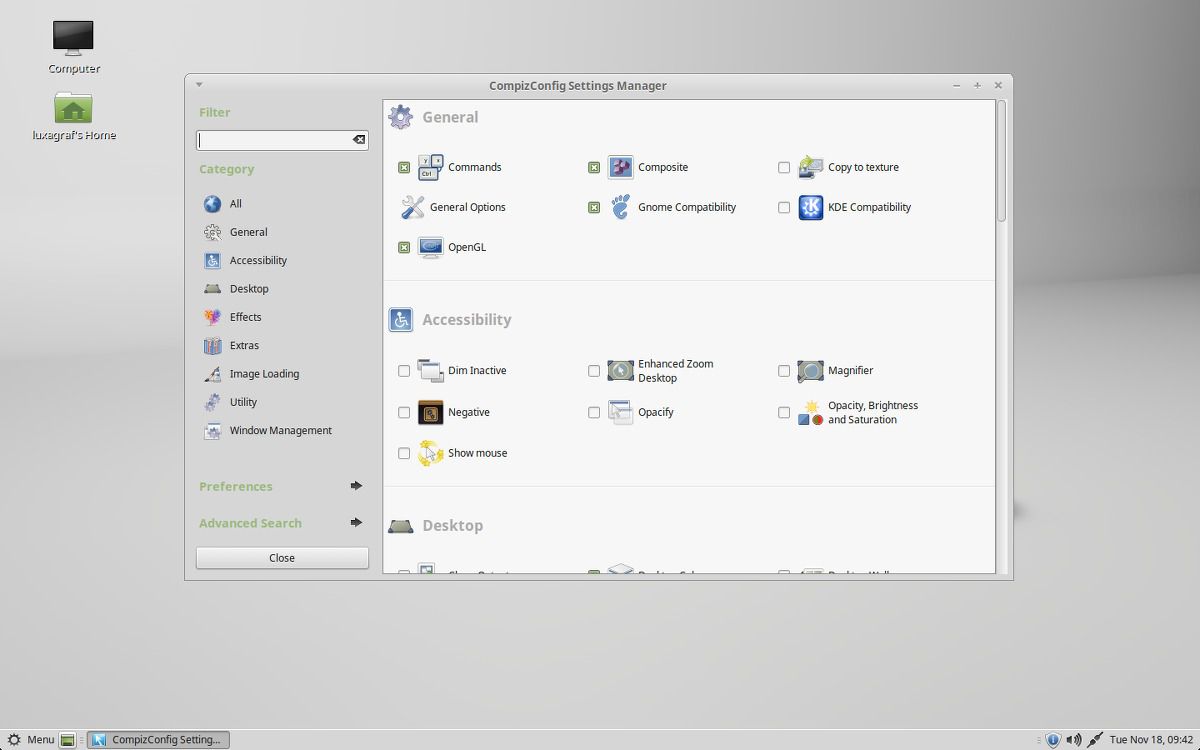Disable the Commands plugin checkbox
The image size is (1200, 750).
tap(404, 167)
